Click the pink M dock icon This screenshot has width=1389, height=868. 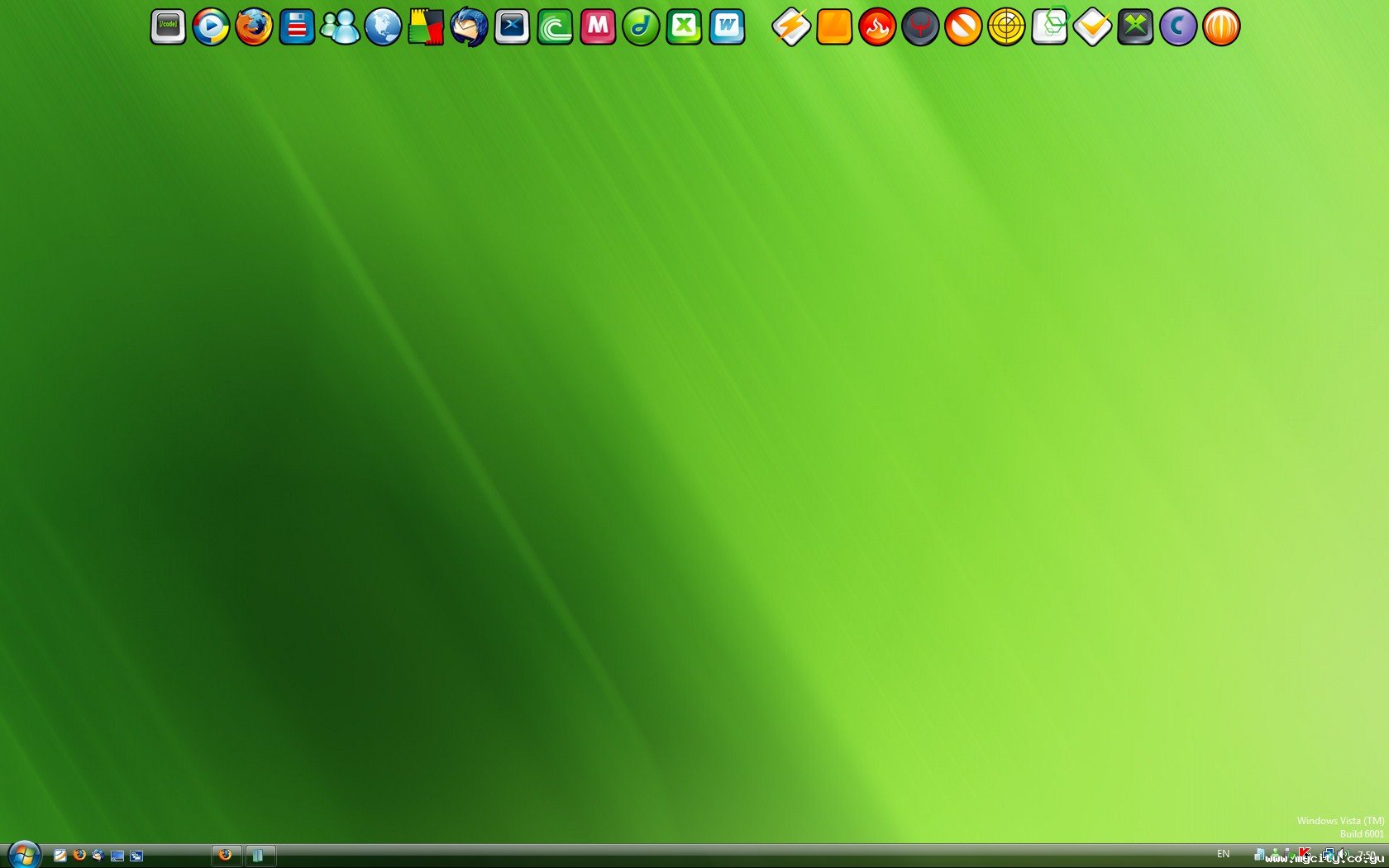point(598,26)
